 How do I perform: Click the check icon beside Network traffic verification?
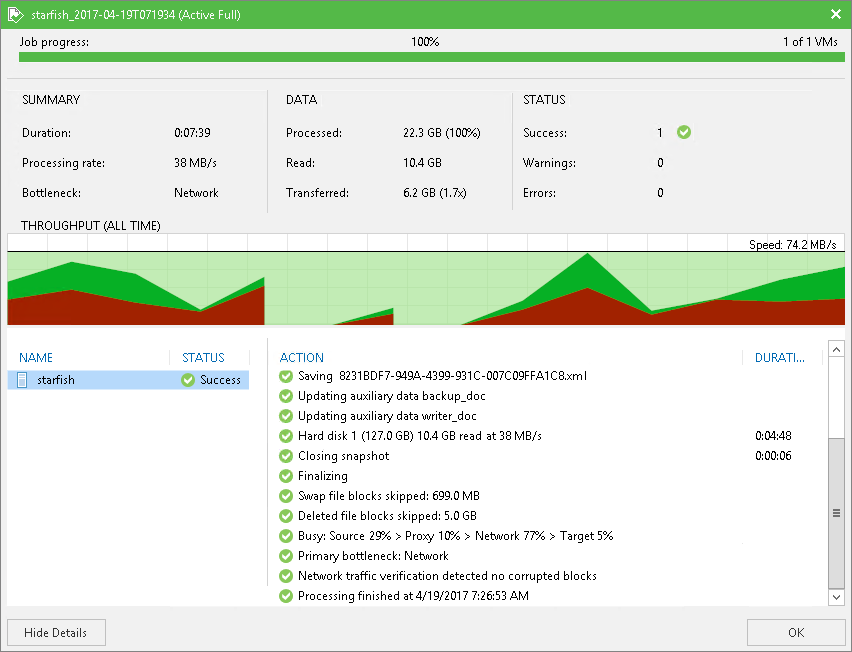pos(286,576)
